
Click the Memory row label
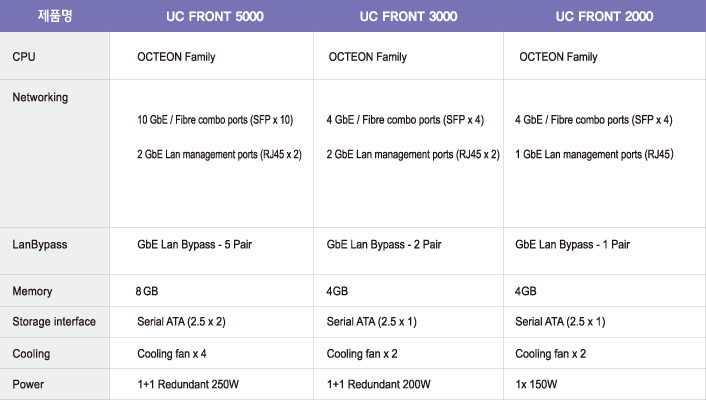pyautogui.click(x=32, y=292)
